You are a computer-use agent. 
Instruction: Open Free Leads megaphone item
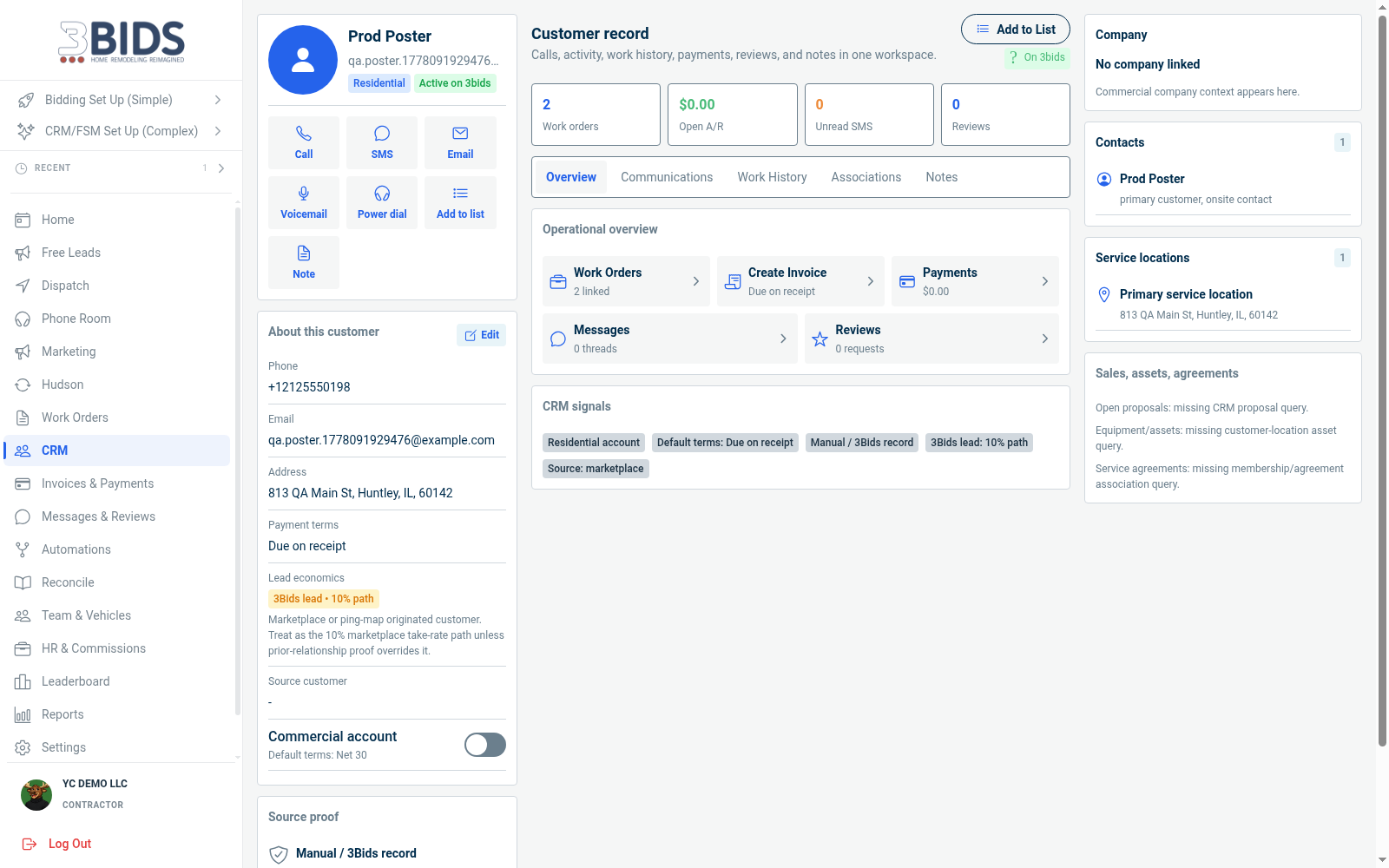point(117,253)
